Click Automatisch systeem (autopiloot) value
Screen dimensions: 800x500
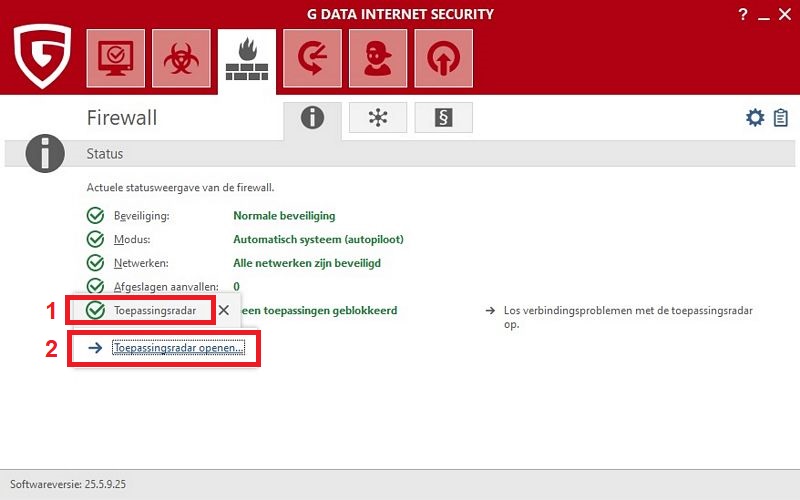(x=318, y=239)
